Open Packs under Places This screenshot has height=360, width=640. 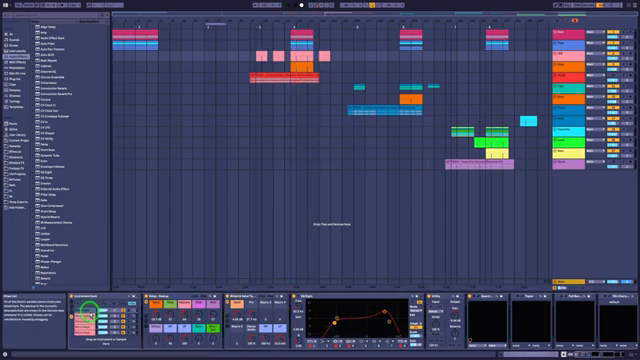click(13, 123)
